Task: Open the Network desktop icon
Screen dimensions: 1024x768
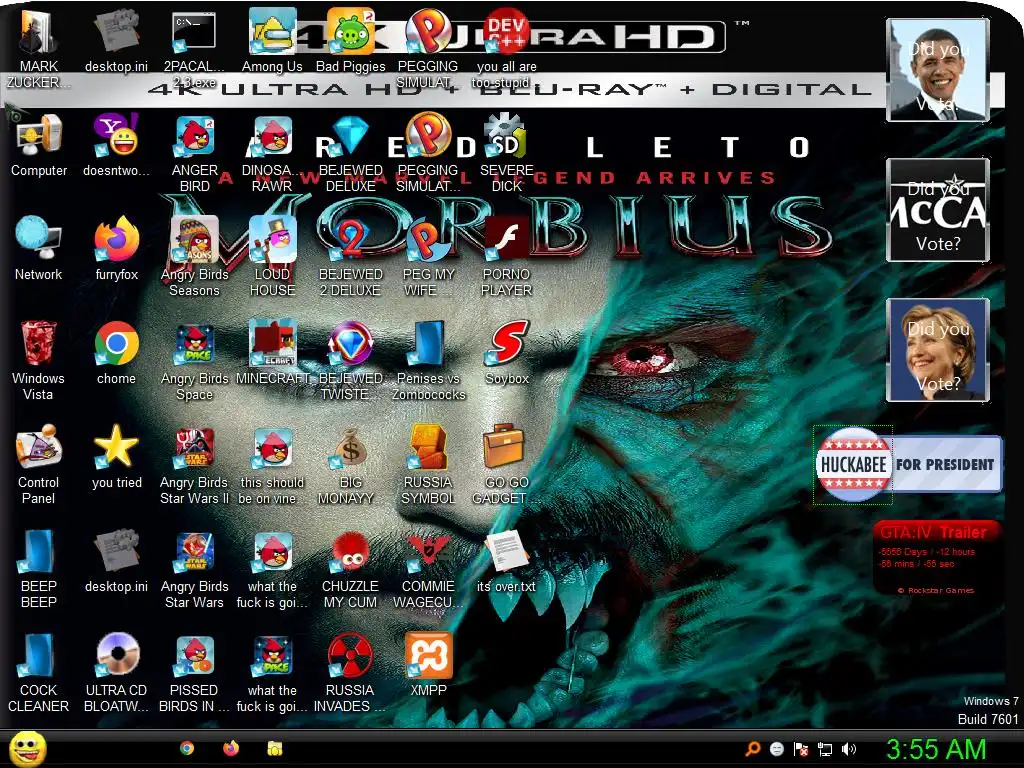Action: pyautogui.click(x=39, y=249)
